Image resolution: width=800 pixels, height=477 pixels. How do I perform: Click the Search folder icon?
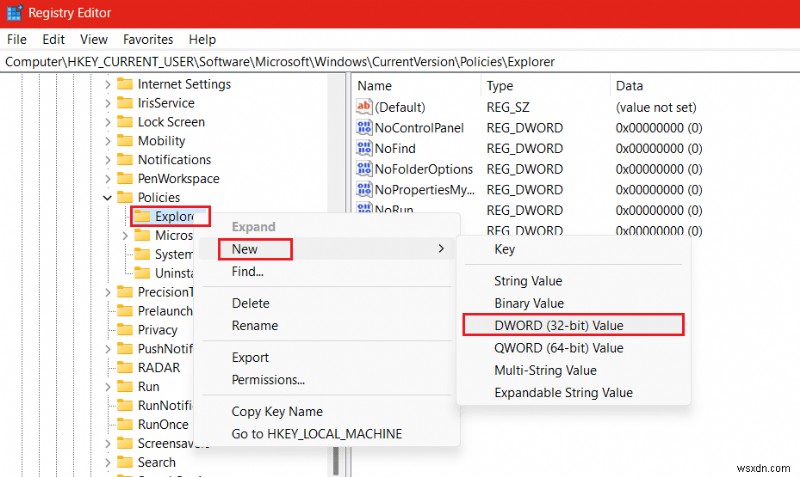pos(125,462)
